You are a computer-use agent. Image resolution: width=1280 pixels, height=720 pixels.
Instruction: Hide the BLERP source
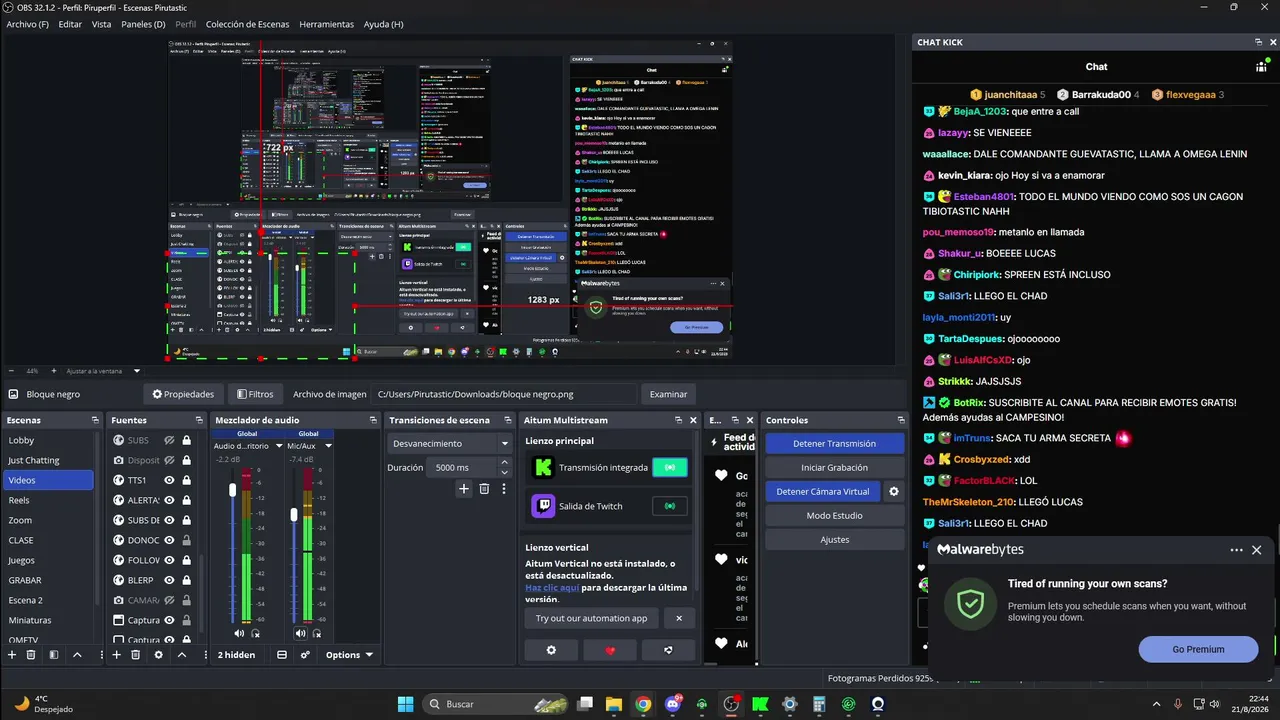(170, 580)
